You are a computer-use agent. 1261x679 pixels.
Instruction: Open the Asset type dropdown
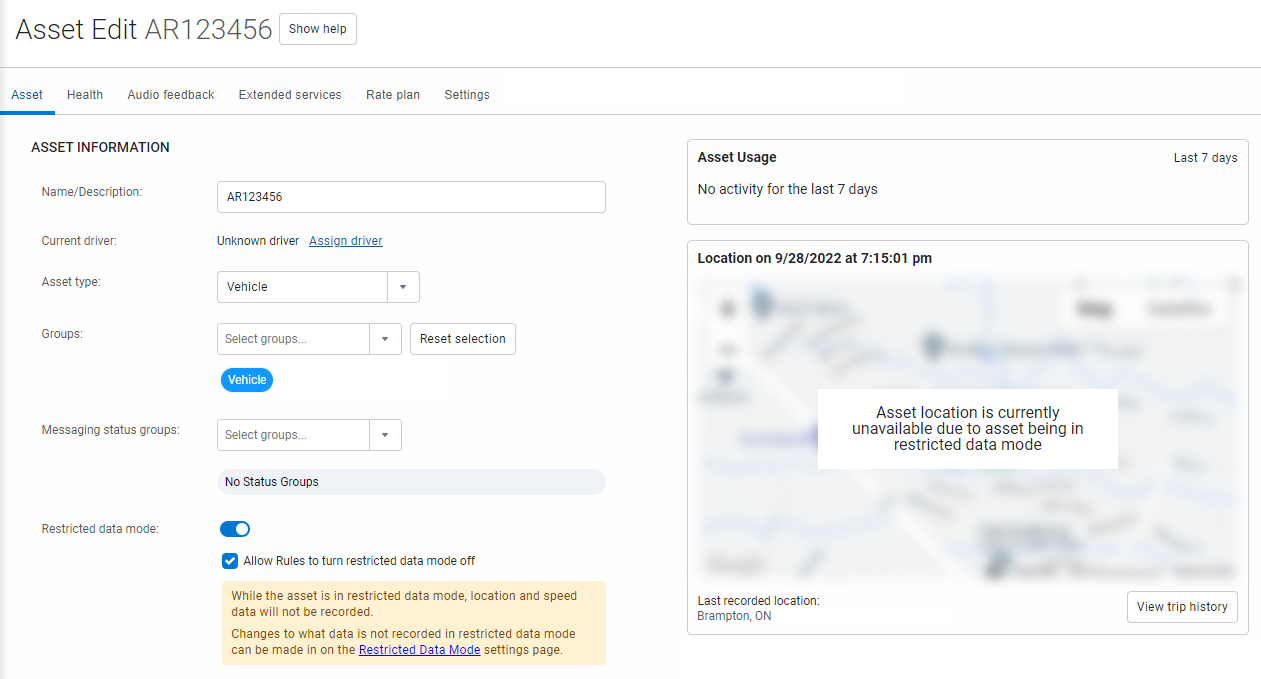coord(403,286)
